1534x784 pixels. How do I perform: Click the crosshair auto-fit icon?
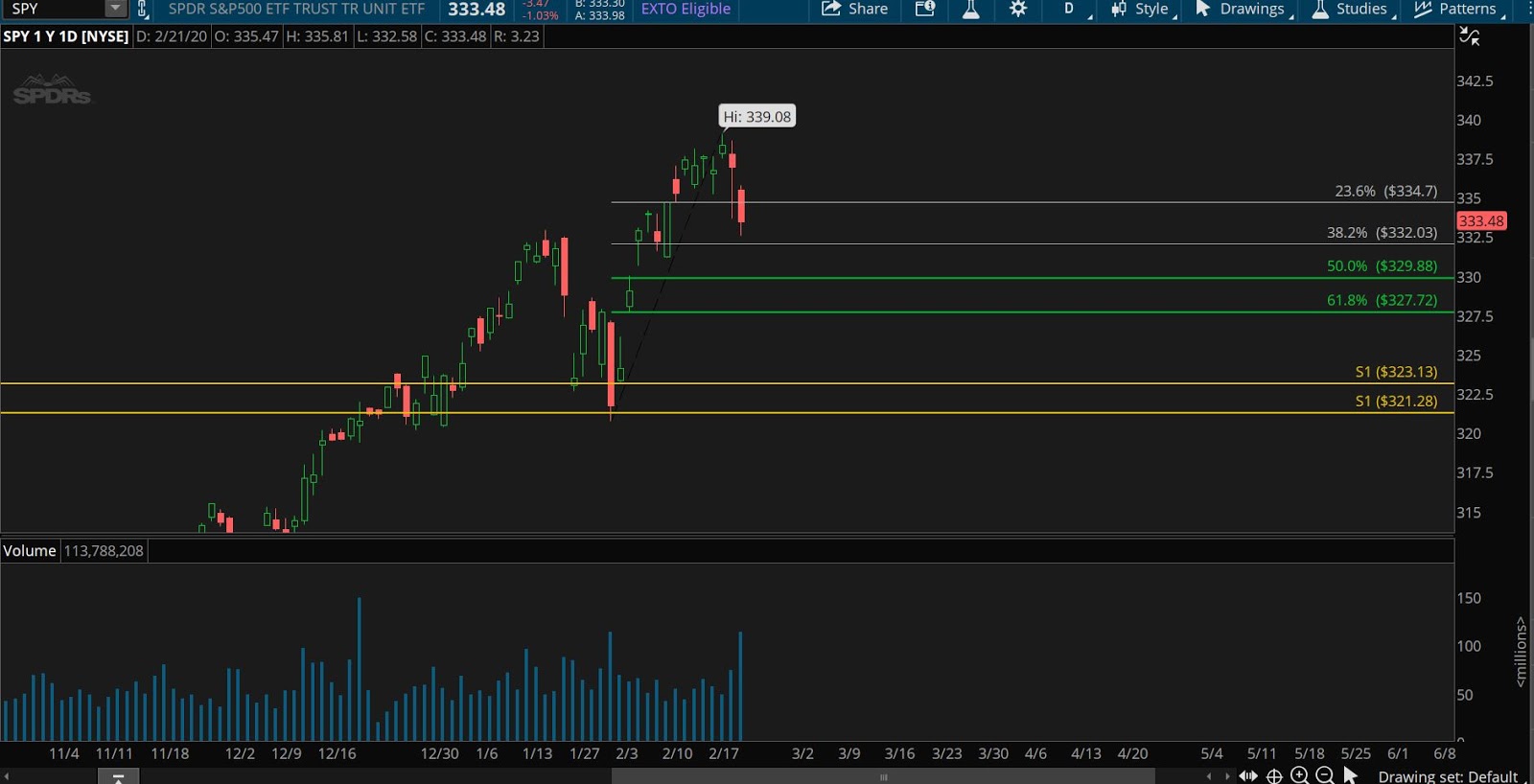[x=1274, y=775]
